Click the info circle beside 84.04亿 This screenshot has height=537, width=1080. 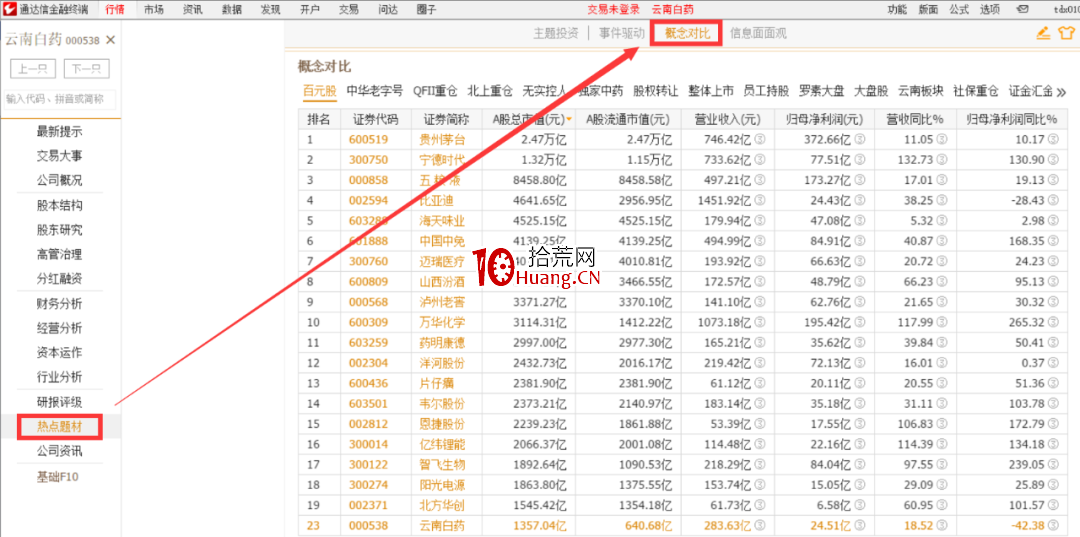coord(860,464)
